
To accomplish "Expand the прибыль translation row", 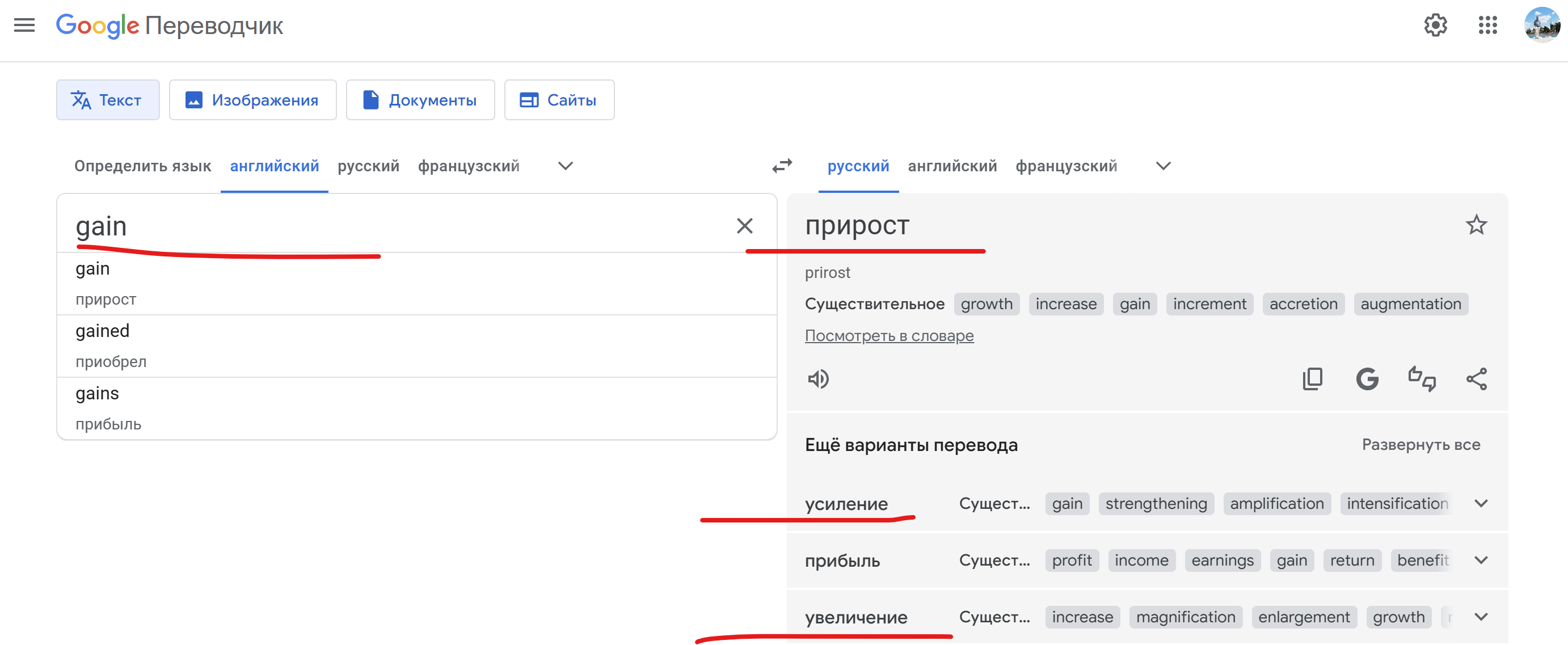I will 1481,560.
